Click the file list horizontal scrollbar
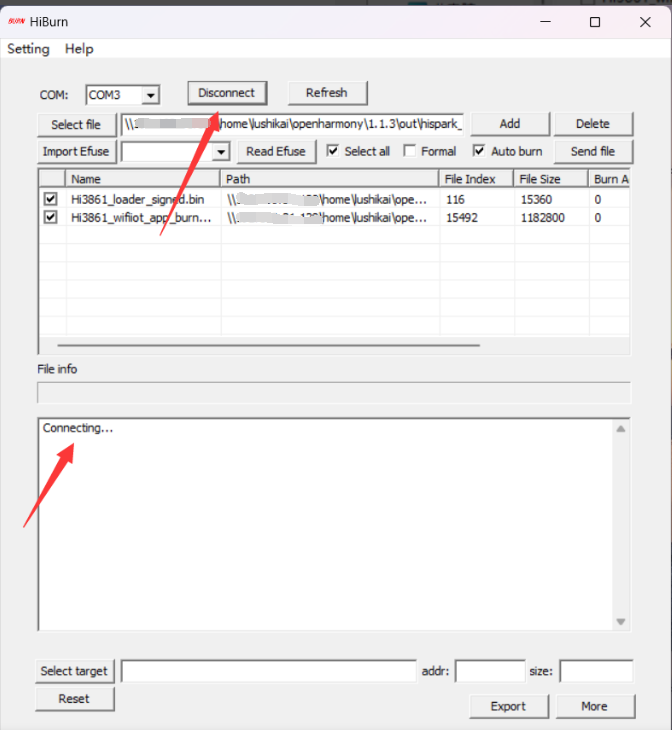The width and height of the screenshot is (672, 730). tap(269, 345)
